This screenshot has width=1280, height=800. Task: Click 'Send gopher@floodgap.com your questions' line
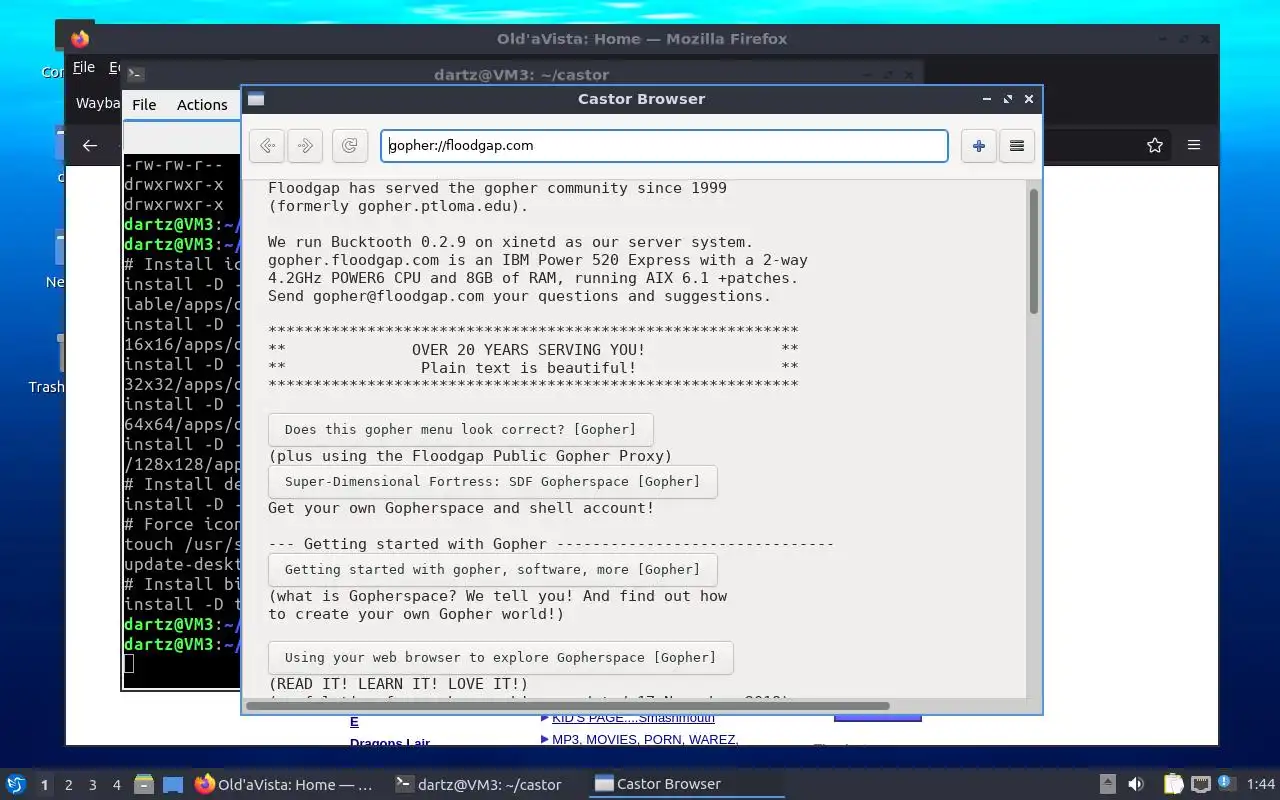[519, 296]
